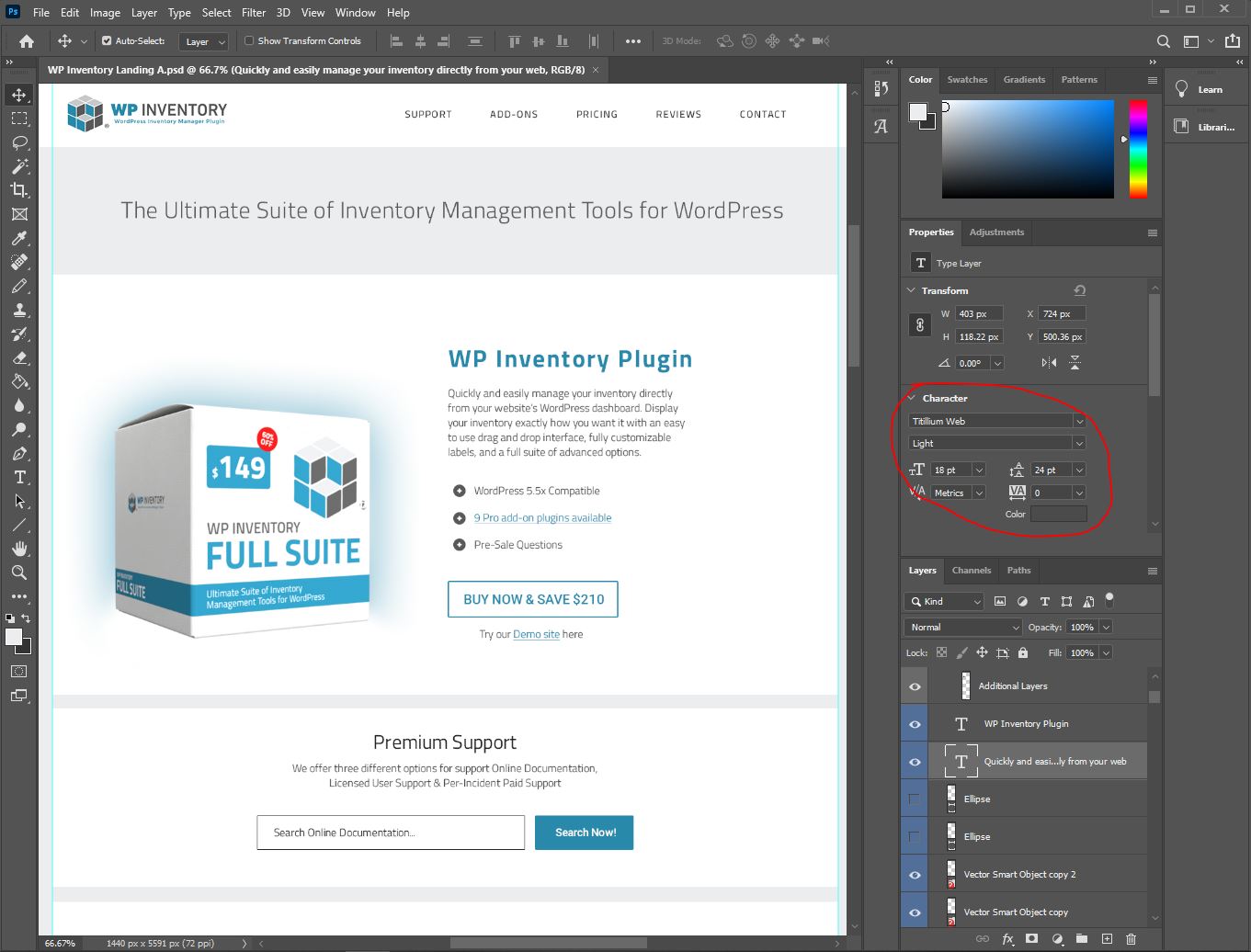Select the Pen tool
Viewport: 1251px width, 952px height.
(18, 453)
